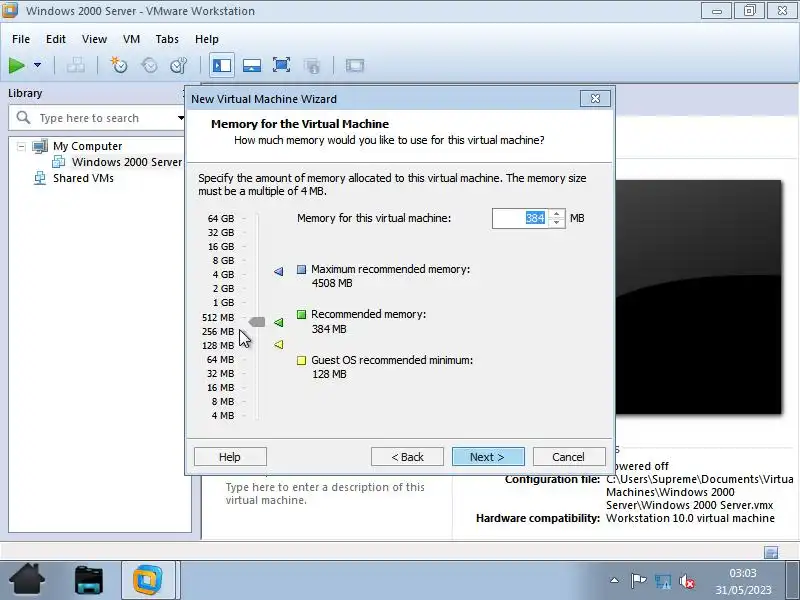Screen dimensions: 800x600
Task: Click the action center flag tray icon
Action: (638, 580)
